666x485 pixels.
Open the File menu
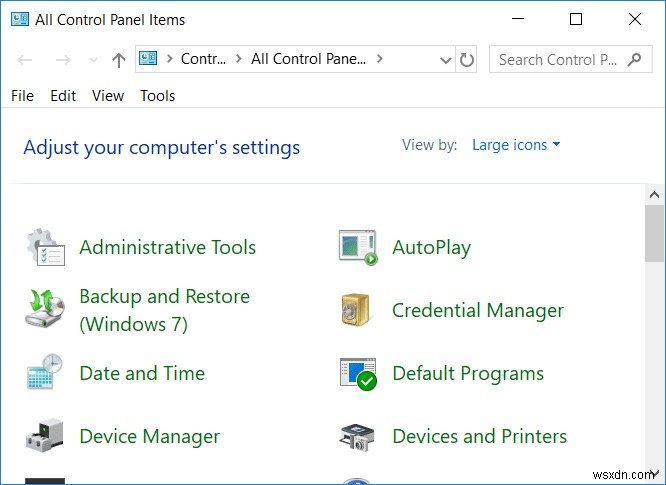(22, 96)
